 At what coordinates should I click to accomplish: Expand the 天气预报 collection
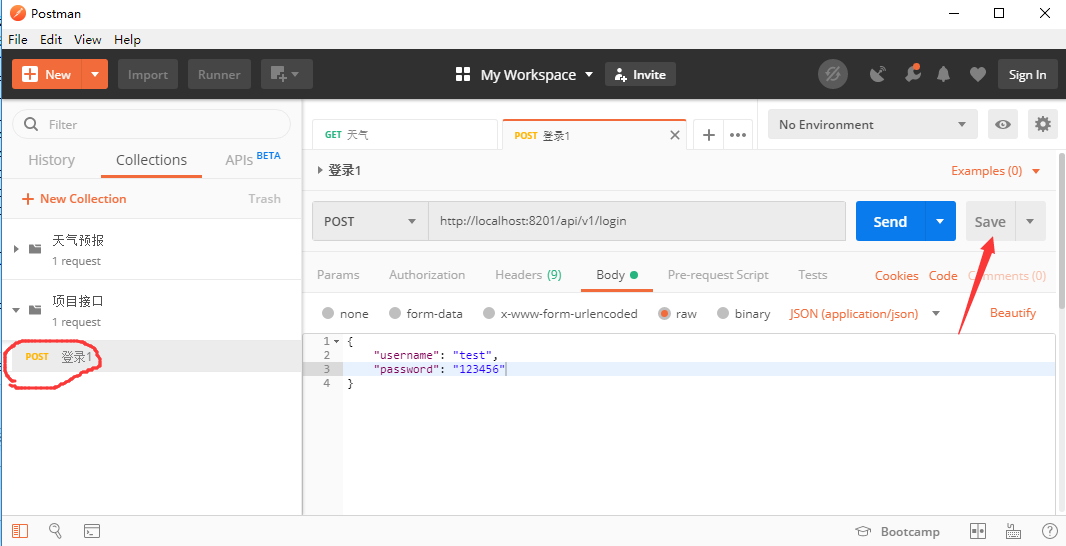click(x=16, y=249)
